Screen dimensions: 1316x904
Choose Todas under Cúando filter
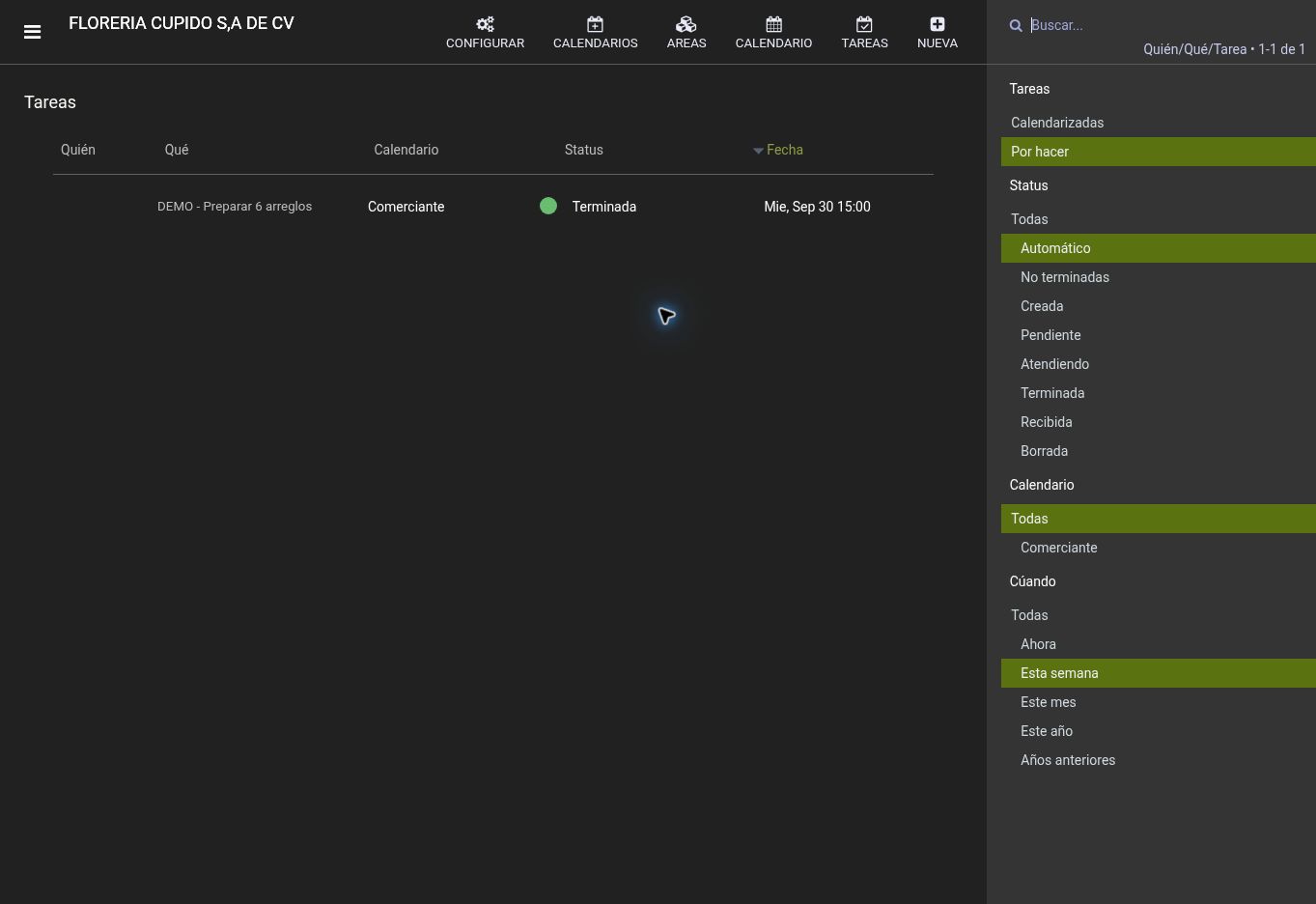(1159, 615)
